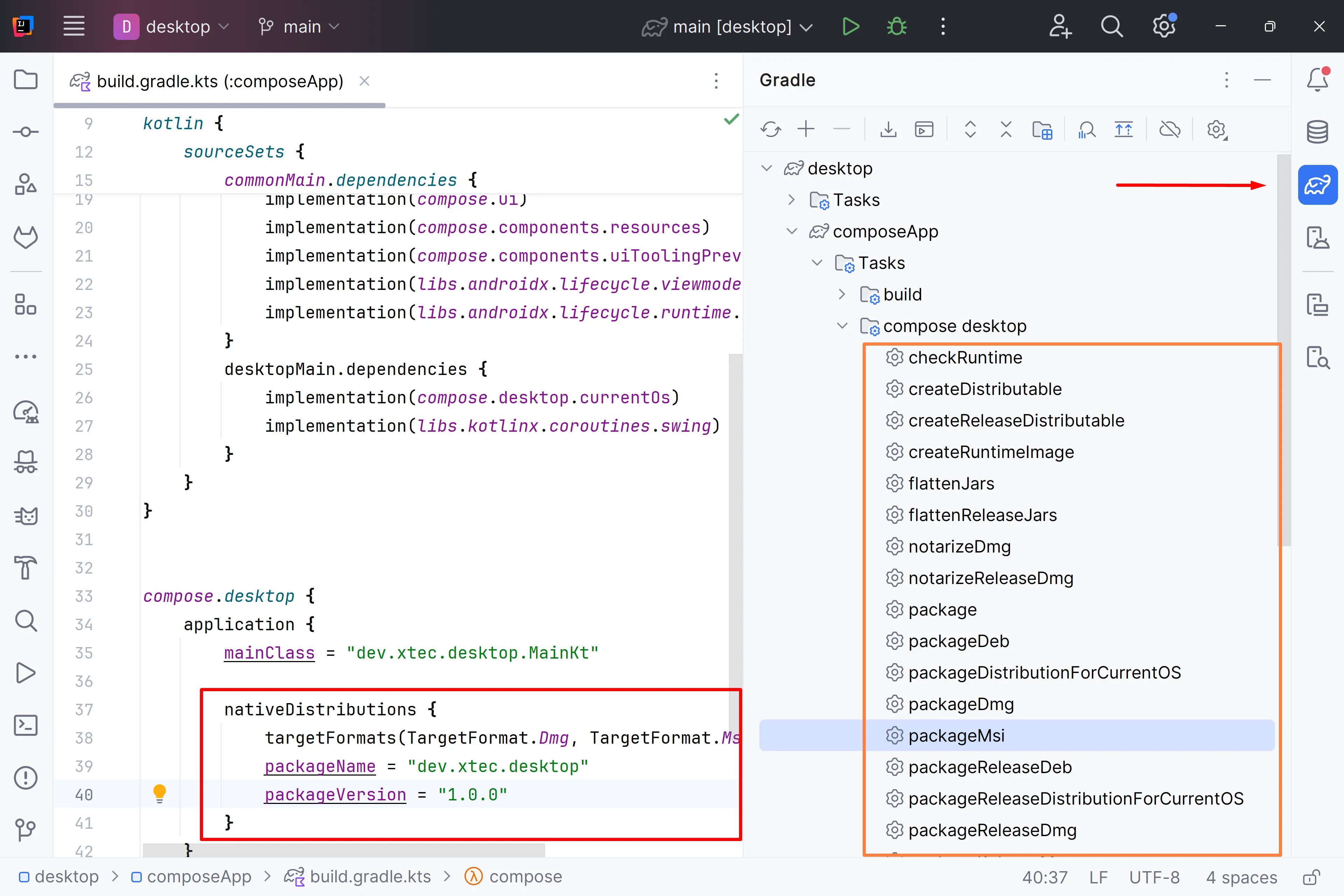This screenshot has width=1344, height=896.
Task: Click Download Sources icon in Gradle toolbar
Action: pyautogui.click(x=887, y=130)
